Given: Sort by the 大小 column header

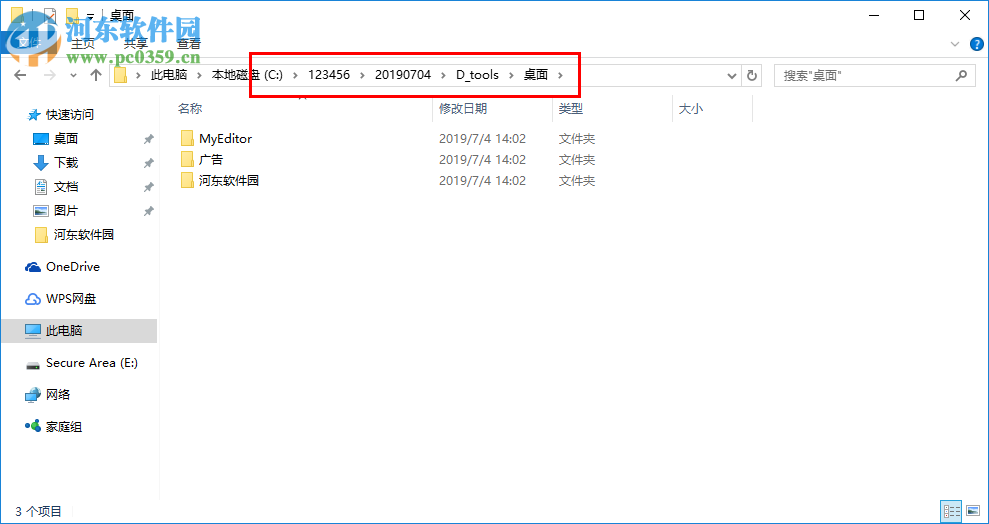Looking at the screenshot, I should 691,108.
